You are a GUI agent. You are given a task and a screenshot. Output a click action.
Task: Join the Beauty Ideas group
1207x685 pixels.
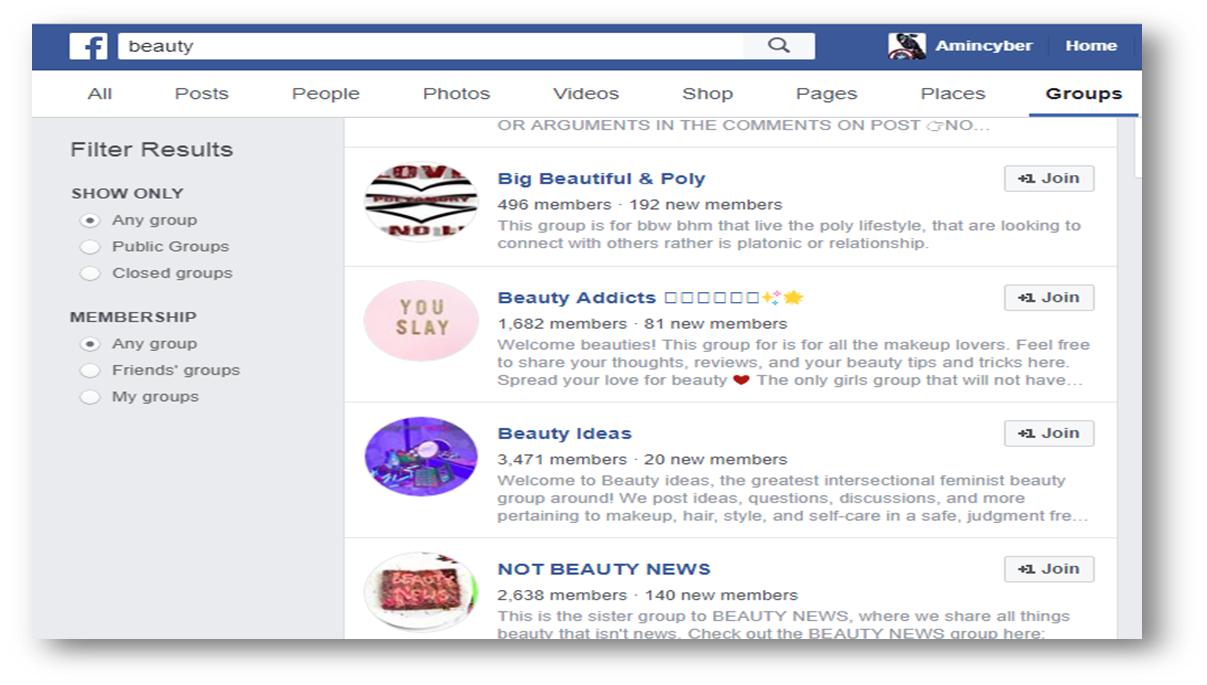point(1049,433)
